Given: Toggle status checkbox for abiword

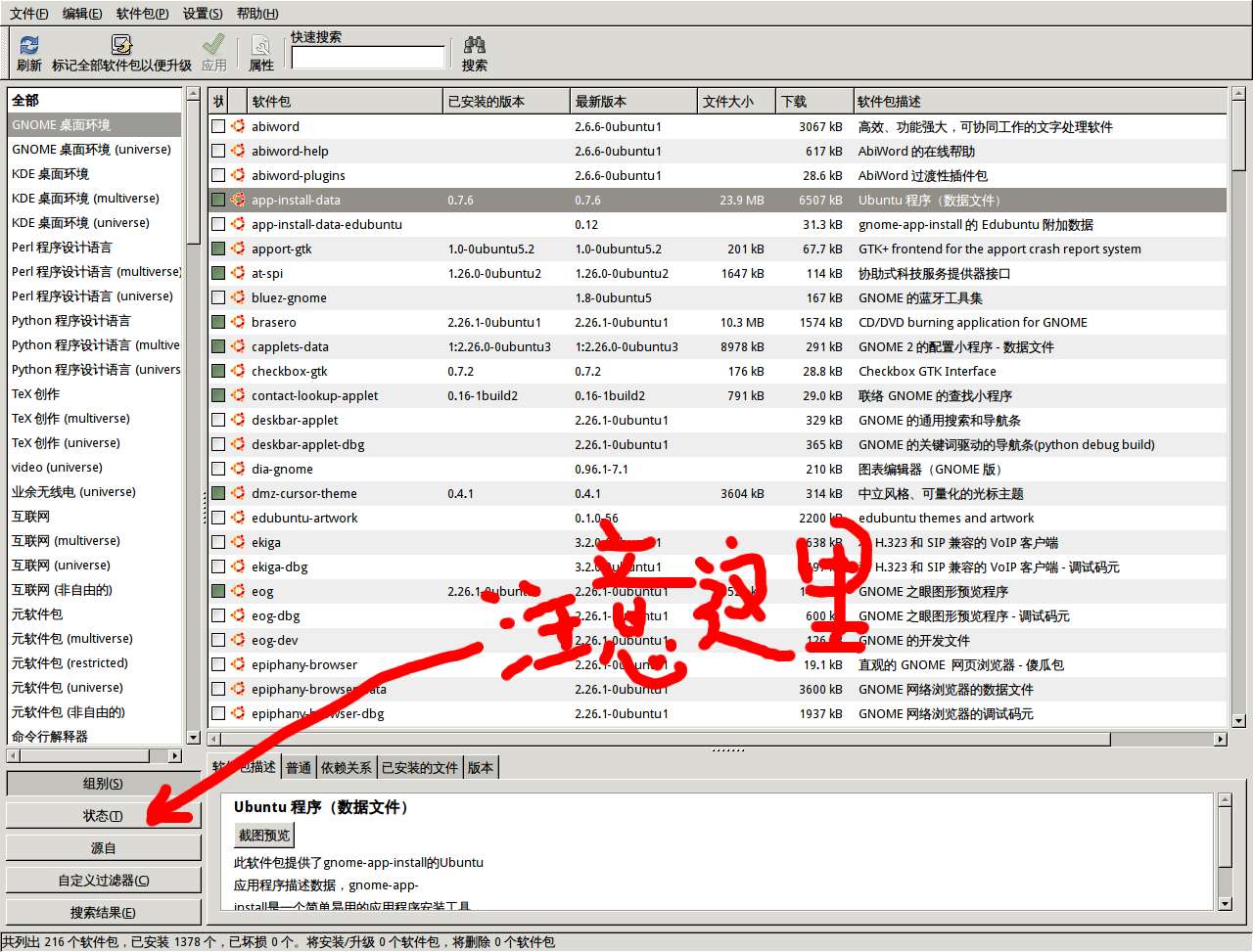Looking at the screenshot, I should [x=218, y=126].
